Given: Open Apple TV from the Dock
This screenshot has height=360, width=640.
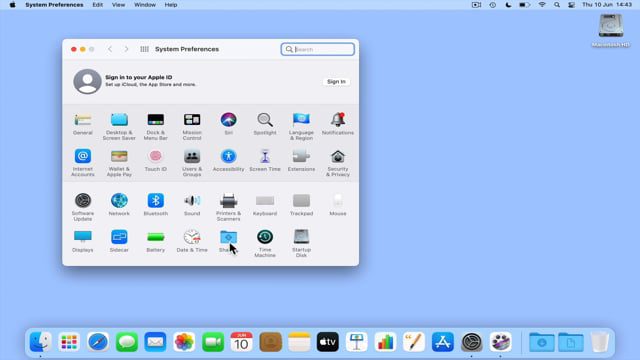Looking at the screenshot, I should coord(328,342).
